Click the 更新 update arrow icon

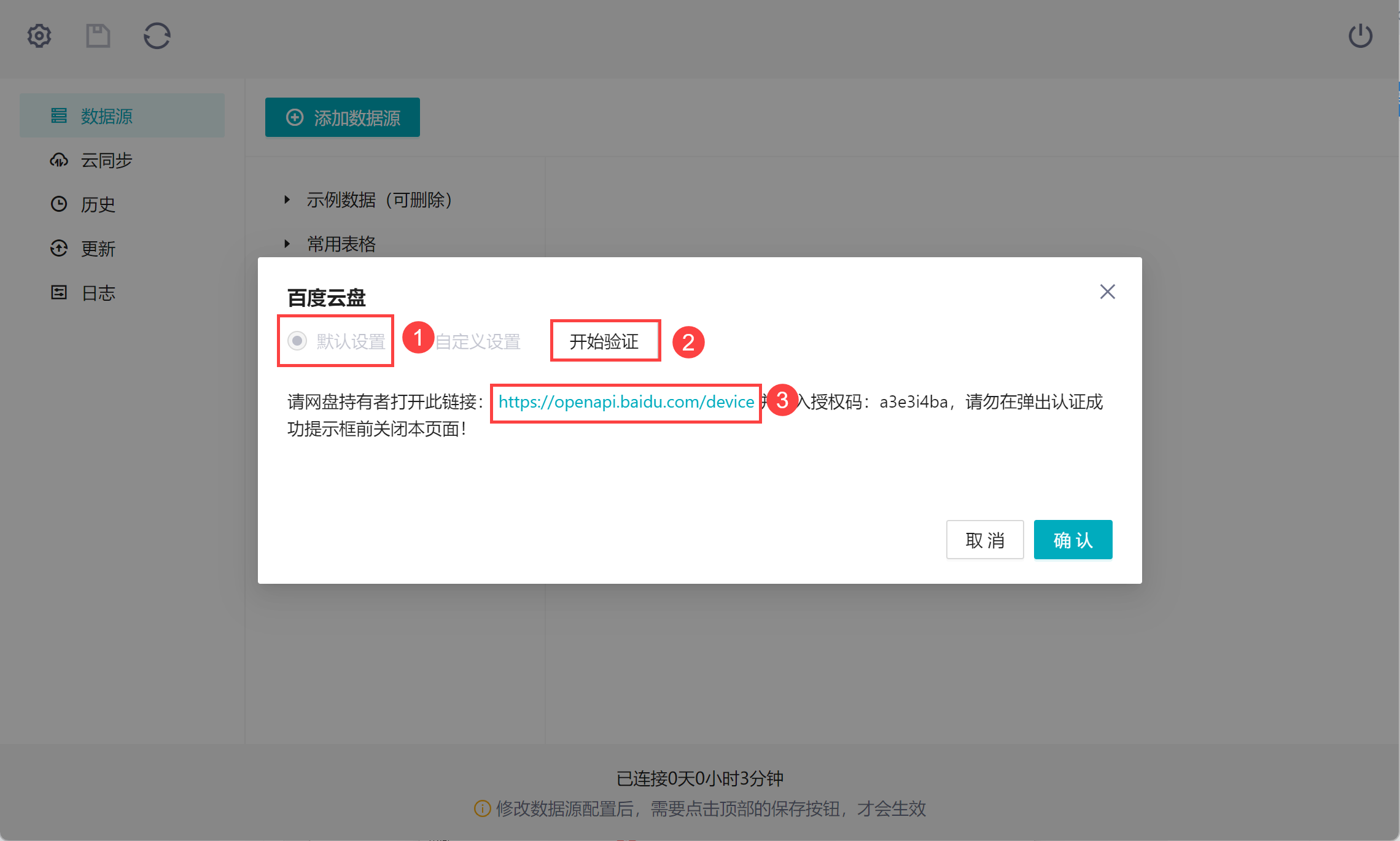(59, 248)
